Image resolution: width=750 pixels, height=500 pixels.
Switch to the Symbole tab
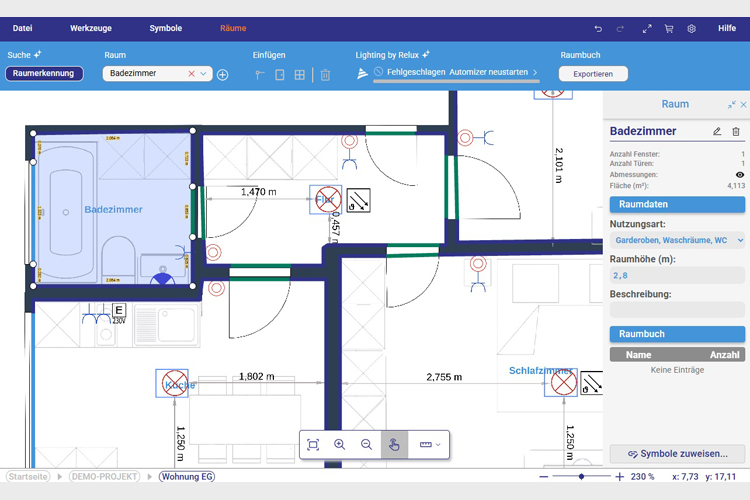click(166, 29)
